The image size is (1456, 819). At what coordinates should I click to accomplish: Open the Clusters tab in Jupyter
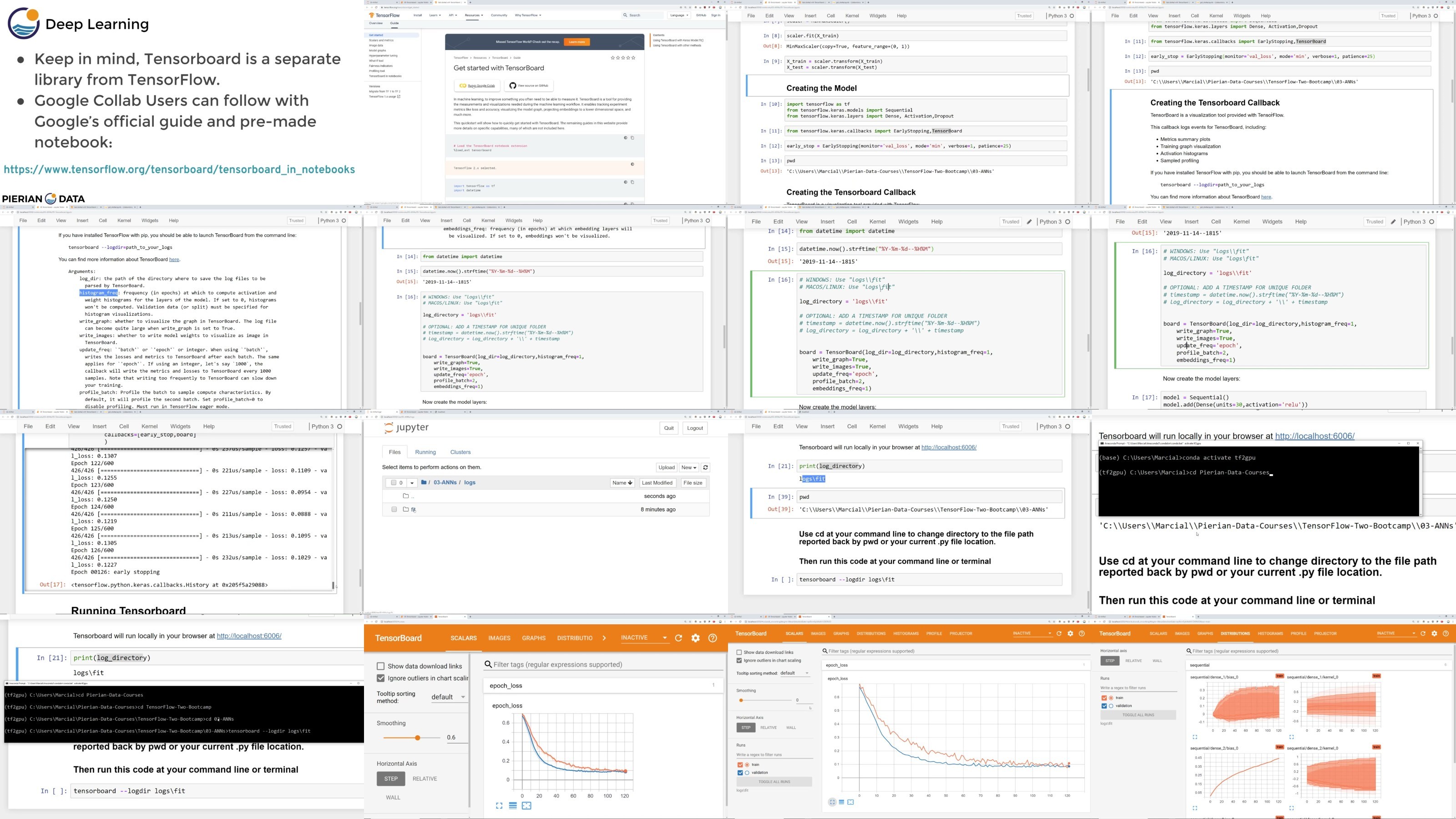[x=460, y=452]
